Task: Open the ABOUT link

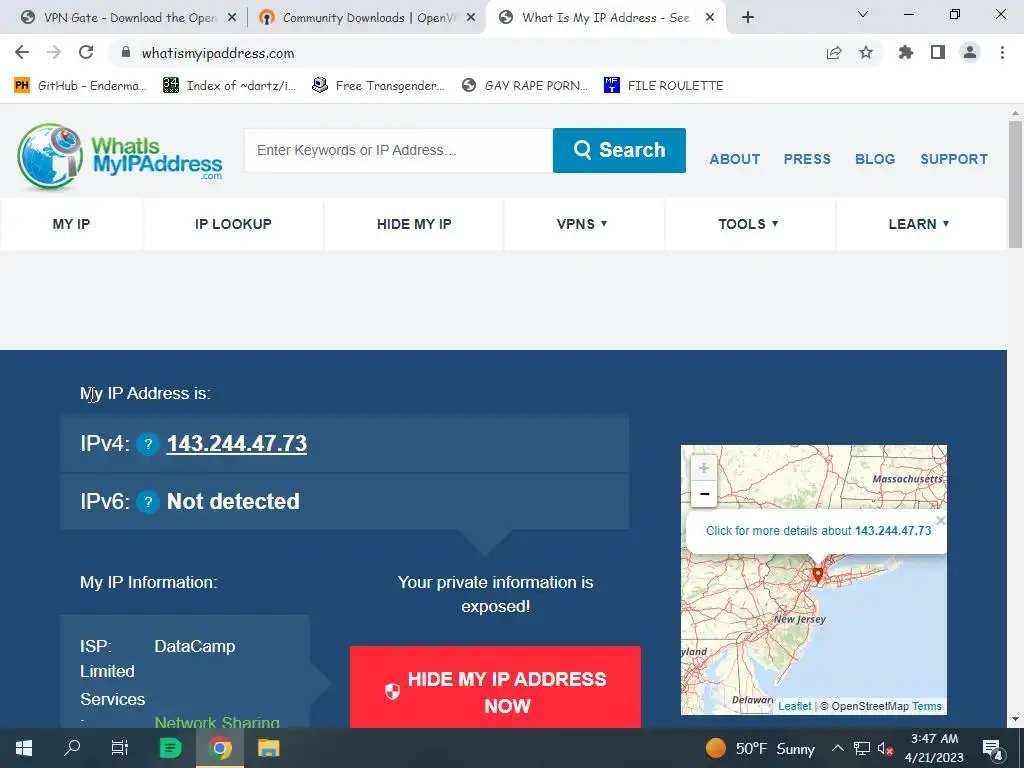Action: click(x=735, y=159)
